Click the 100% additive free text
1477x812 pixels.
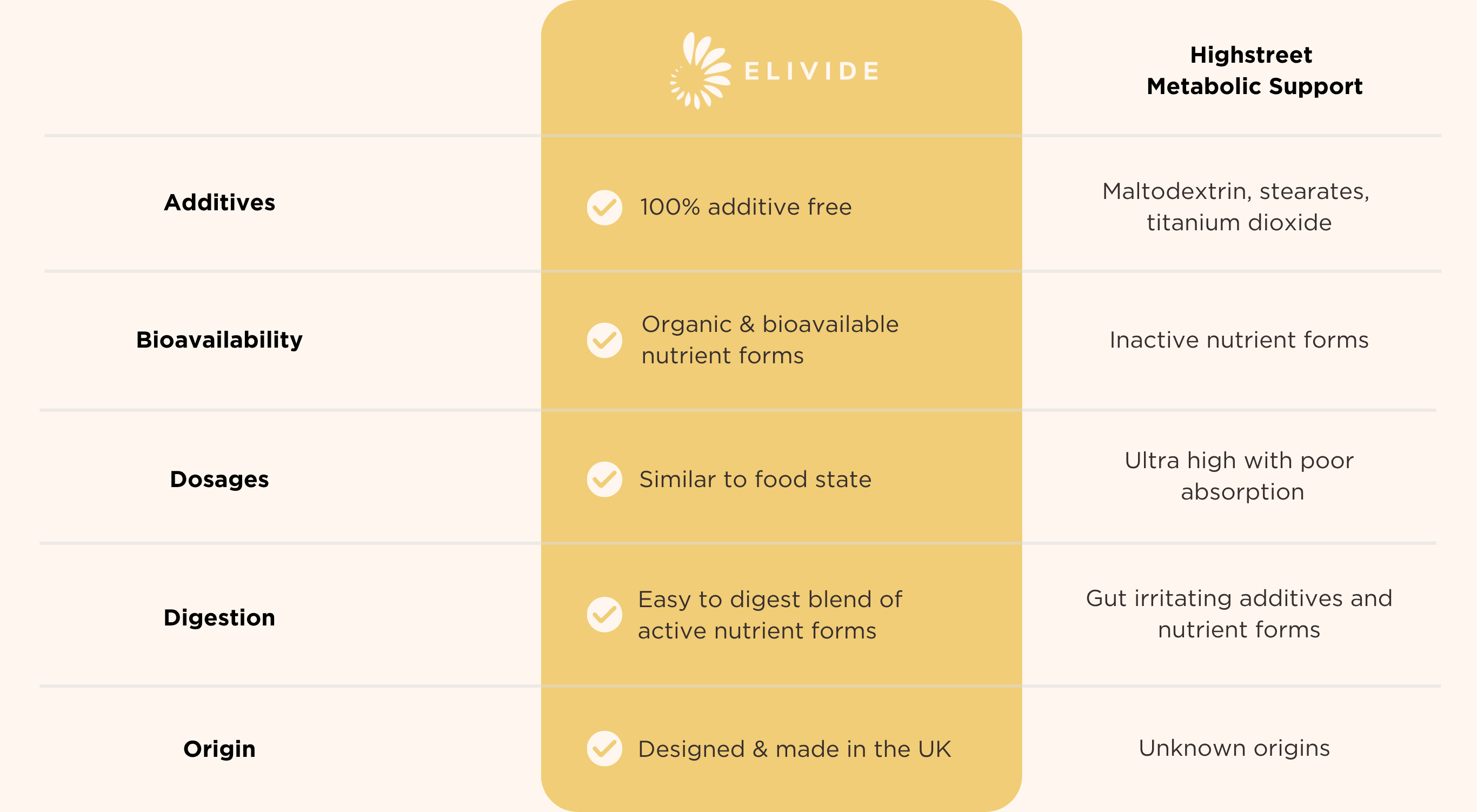tap(746, 207)
